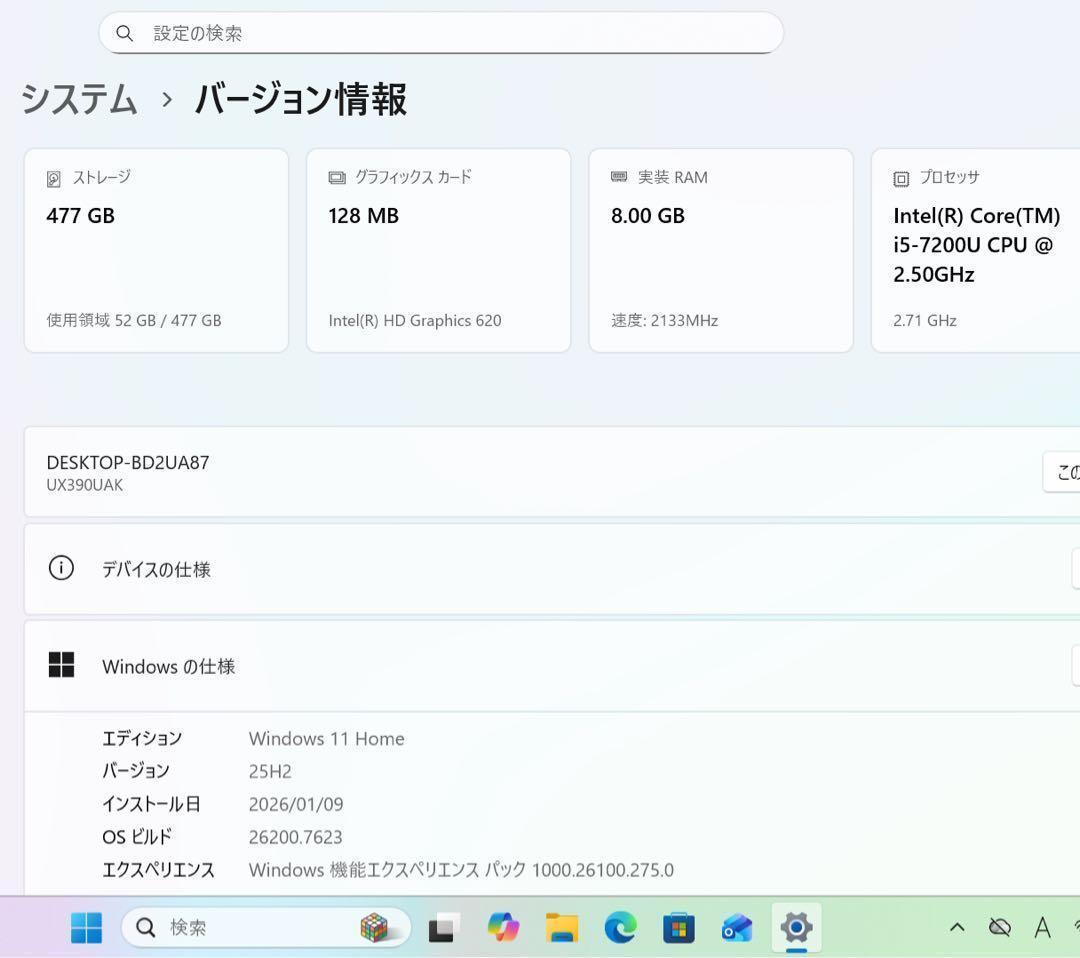
Task: Expand the hidden icons chevron in system tray
Action: [957, 928]
